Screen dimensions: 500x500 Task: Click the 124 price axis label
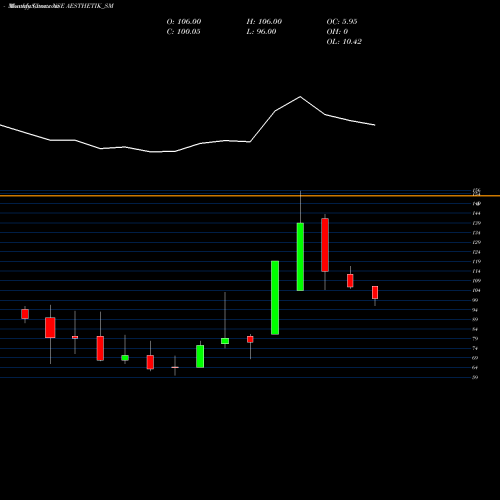coord(476,252)
